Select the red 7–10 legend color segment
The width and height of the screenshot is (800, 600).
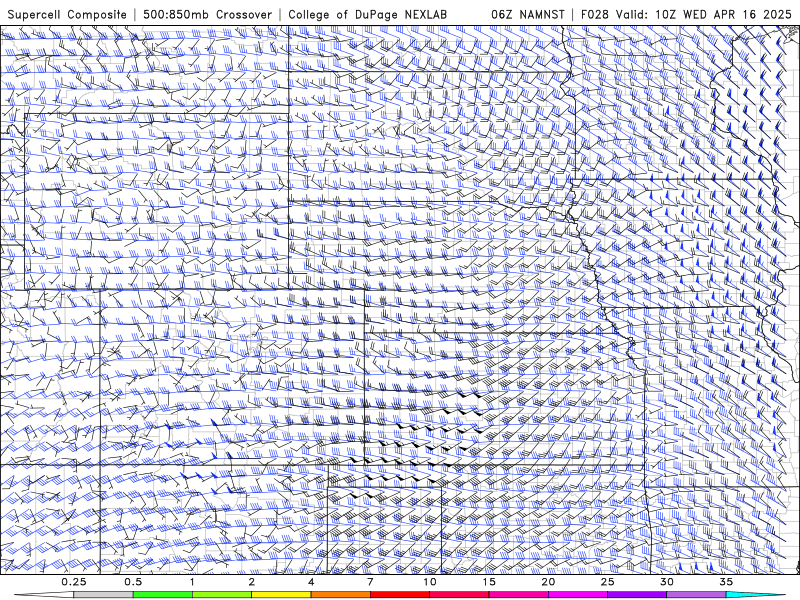pos(399,595)
